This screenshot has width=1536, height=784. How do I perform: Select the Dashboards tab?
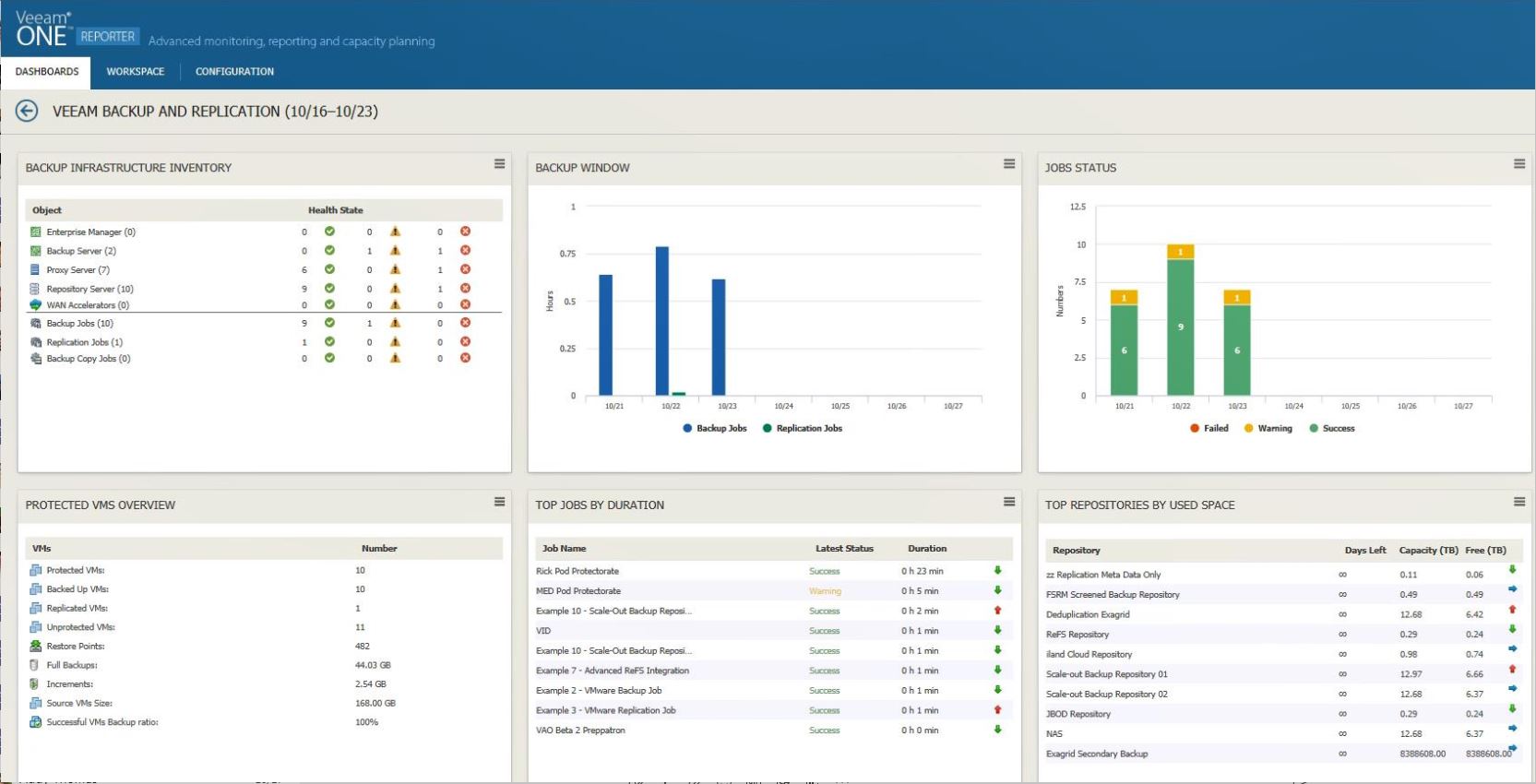point(47,72)
